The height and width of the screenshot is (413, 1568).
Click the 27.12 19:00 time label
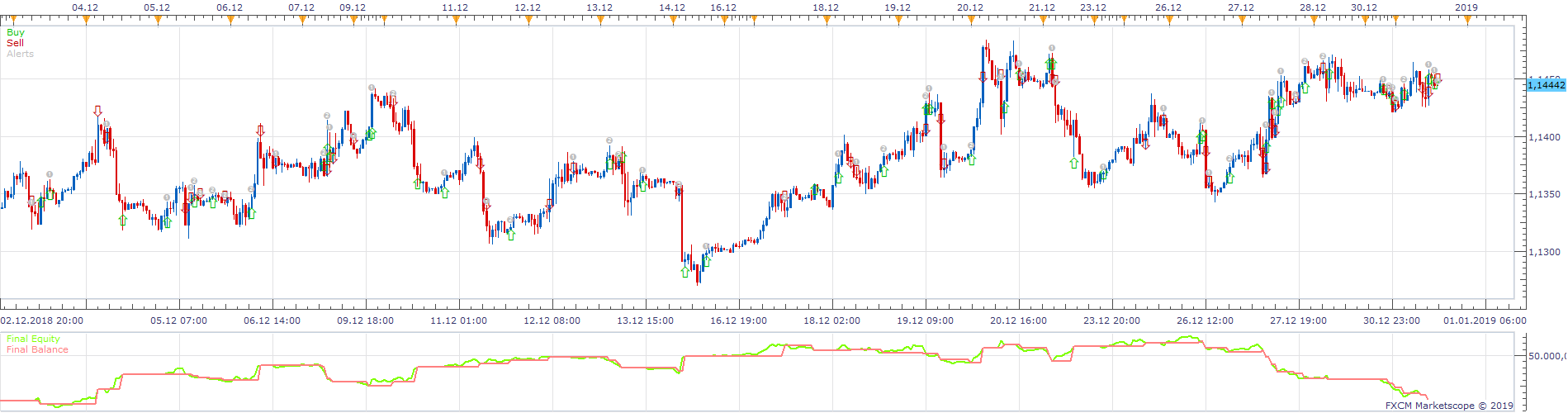click(x=1299, y=320)
